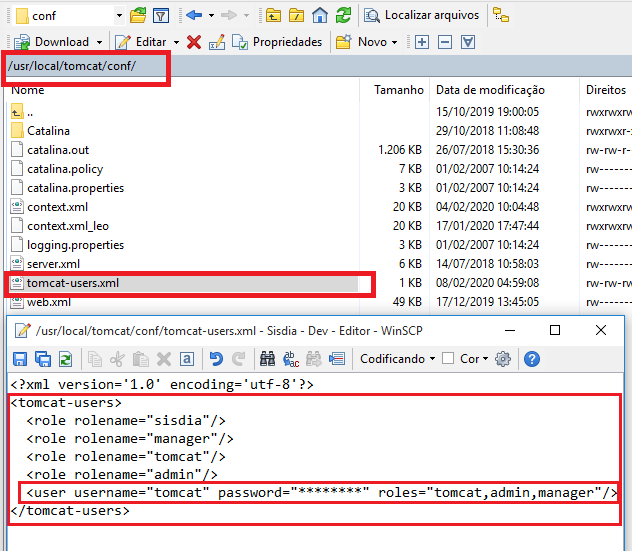632x551 pixels.
Task: Click the paste icon in editor toolbar
Action: (x=141, y=359)
